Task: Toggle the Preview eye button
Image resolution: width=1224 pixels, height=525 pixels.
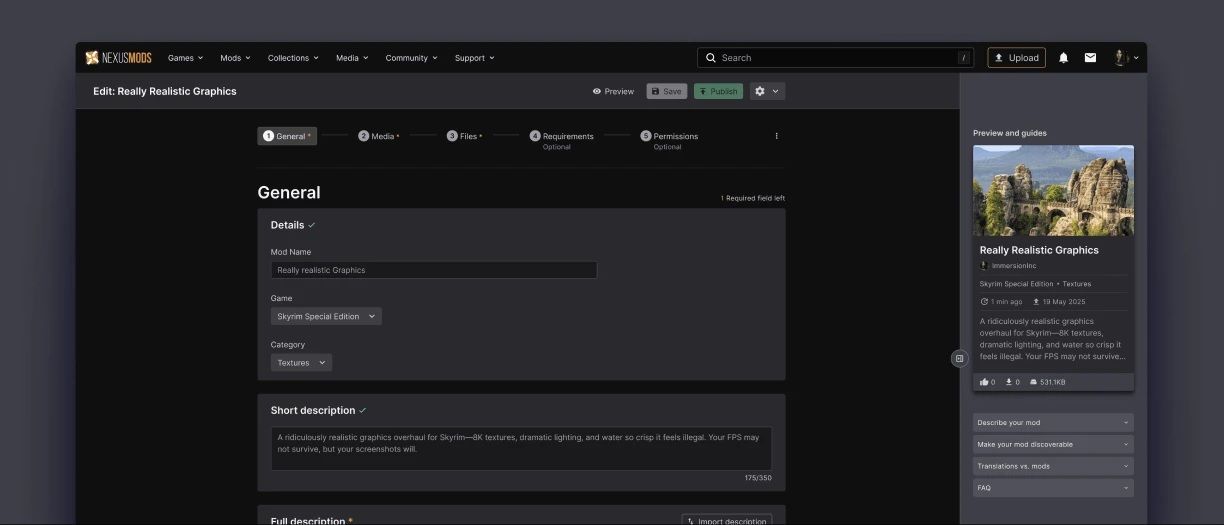Action: coord(613,91)
